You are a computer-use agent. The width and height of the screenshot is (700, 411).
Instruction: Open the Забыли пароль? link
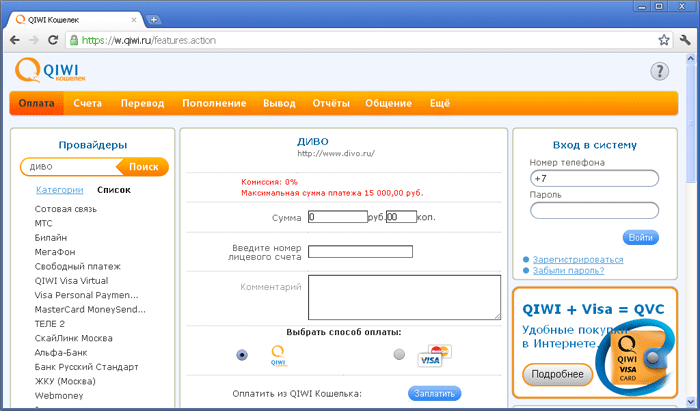click(568, 270)
